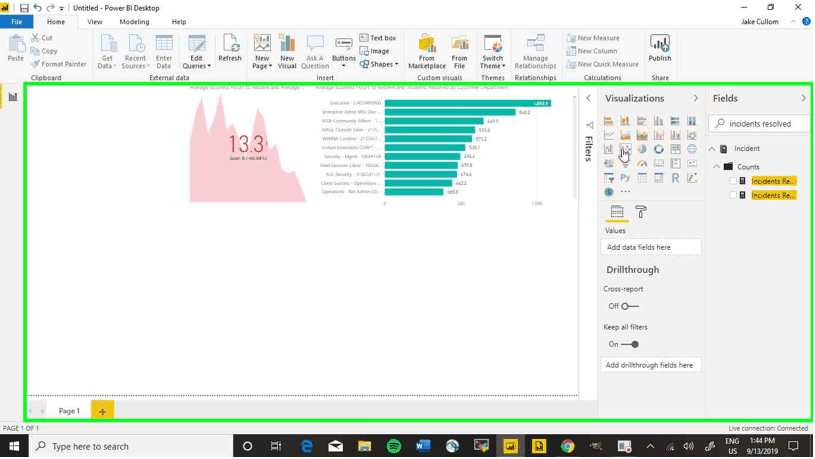Image resolution: width=815 pixels, height=459 pixels.
Task: Collapse the Incident table in Fields
Action: pyautogui.click(x=712, y=149)
